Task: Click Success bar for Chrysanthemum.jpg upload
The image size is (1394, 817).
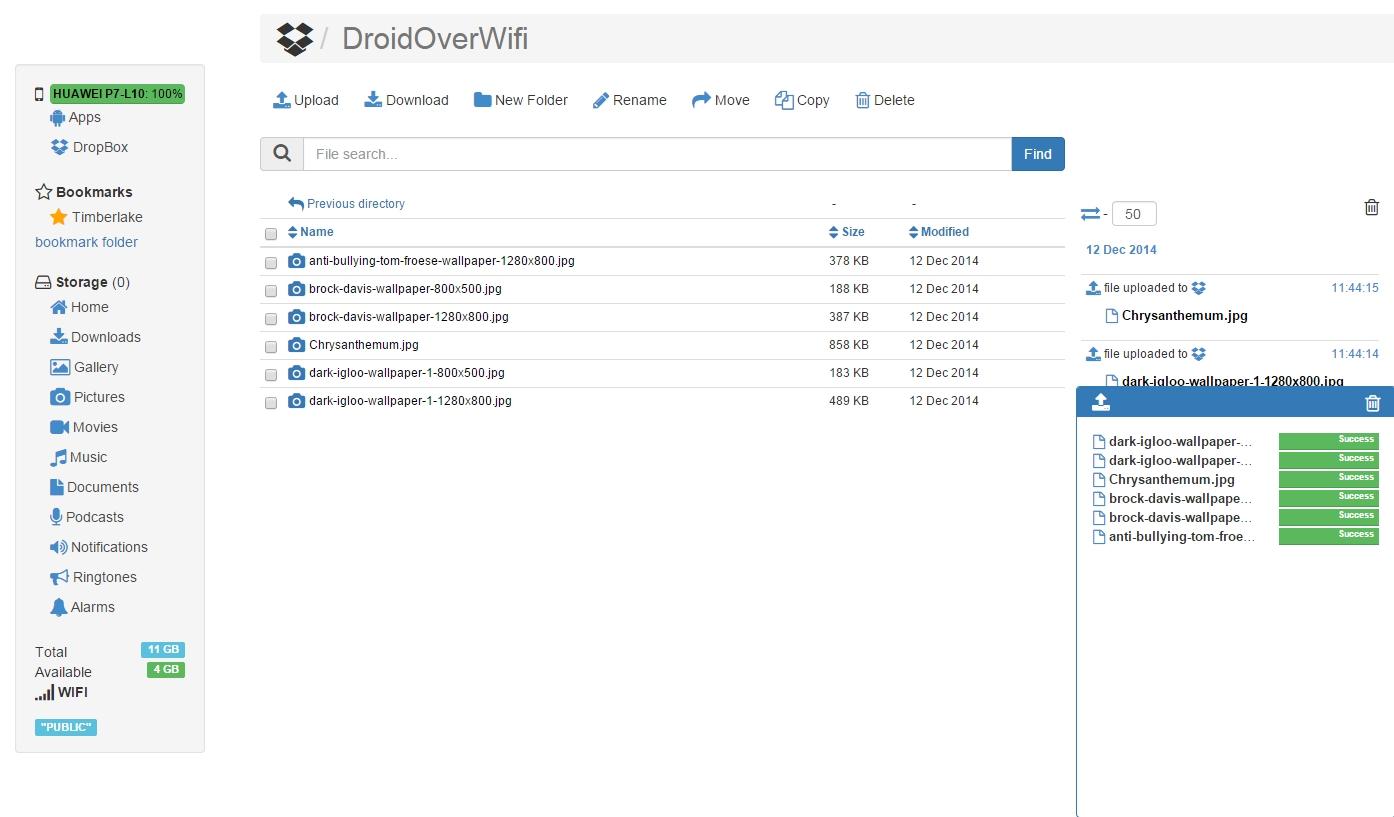Action: pyautogui.click(x=1329, y=478)
